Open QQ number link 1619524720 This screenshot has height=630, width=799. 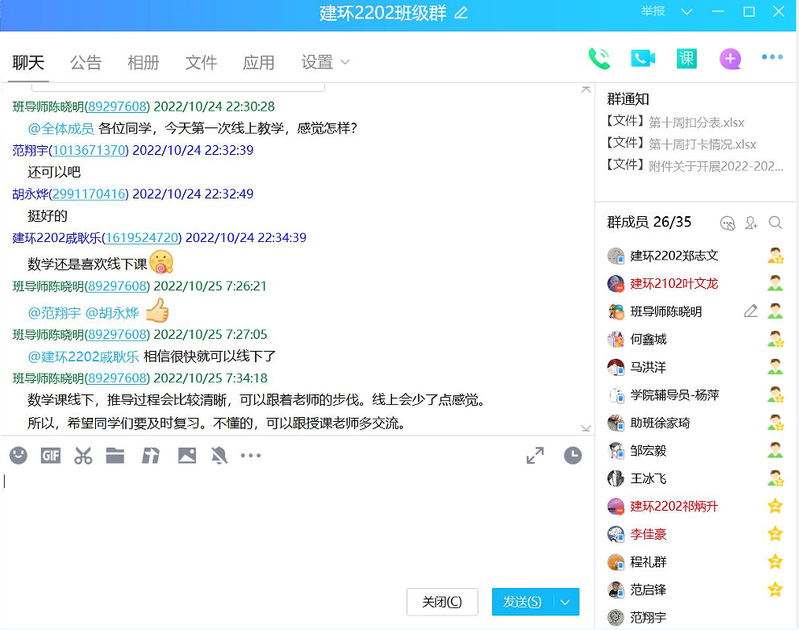coord(143,238)
